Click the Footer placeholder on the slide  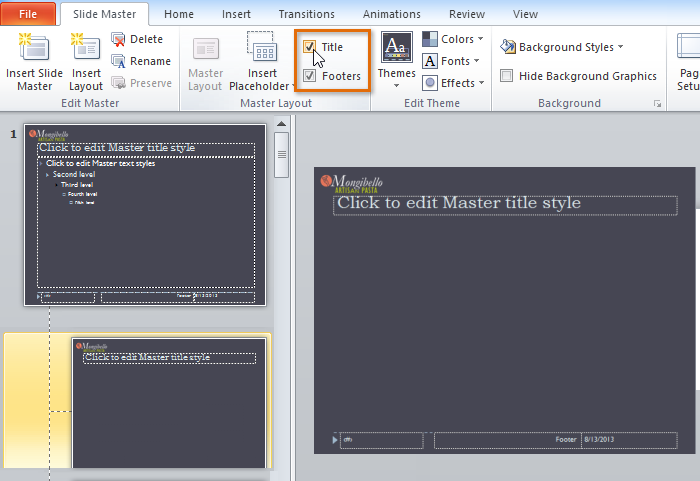tap(507, 440)
